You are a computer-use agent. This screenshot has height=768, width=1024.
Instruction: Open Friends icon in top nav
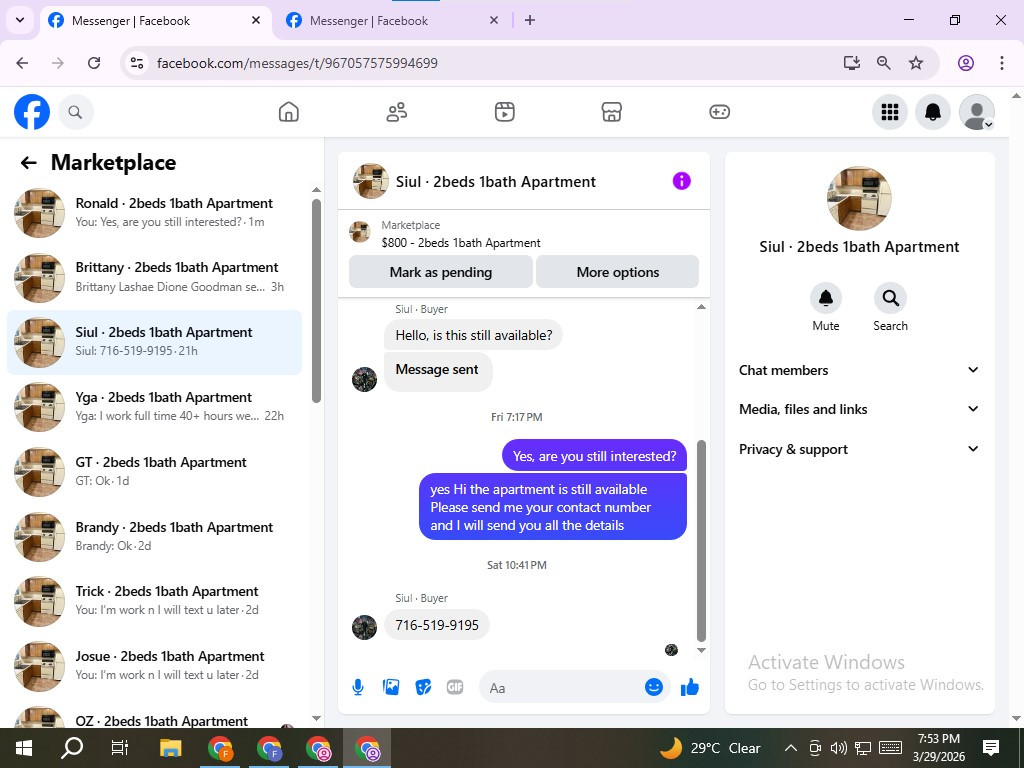point(396,112)
